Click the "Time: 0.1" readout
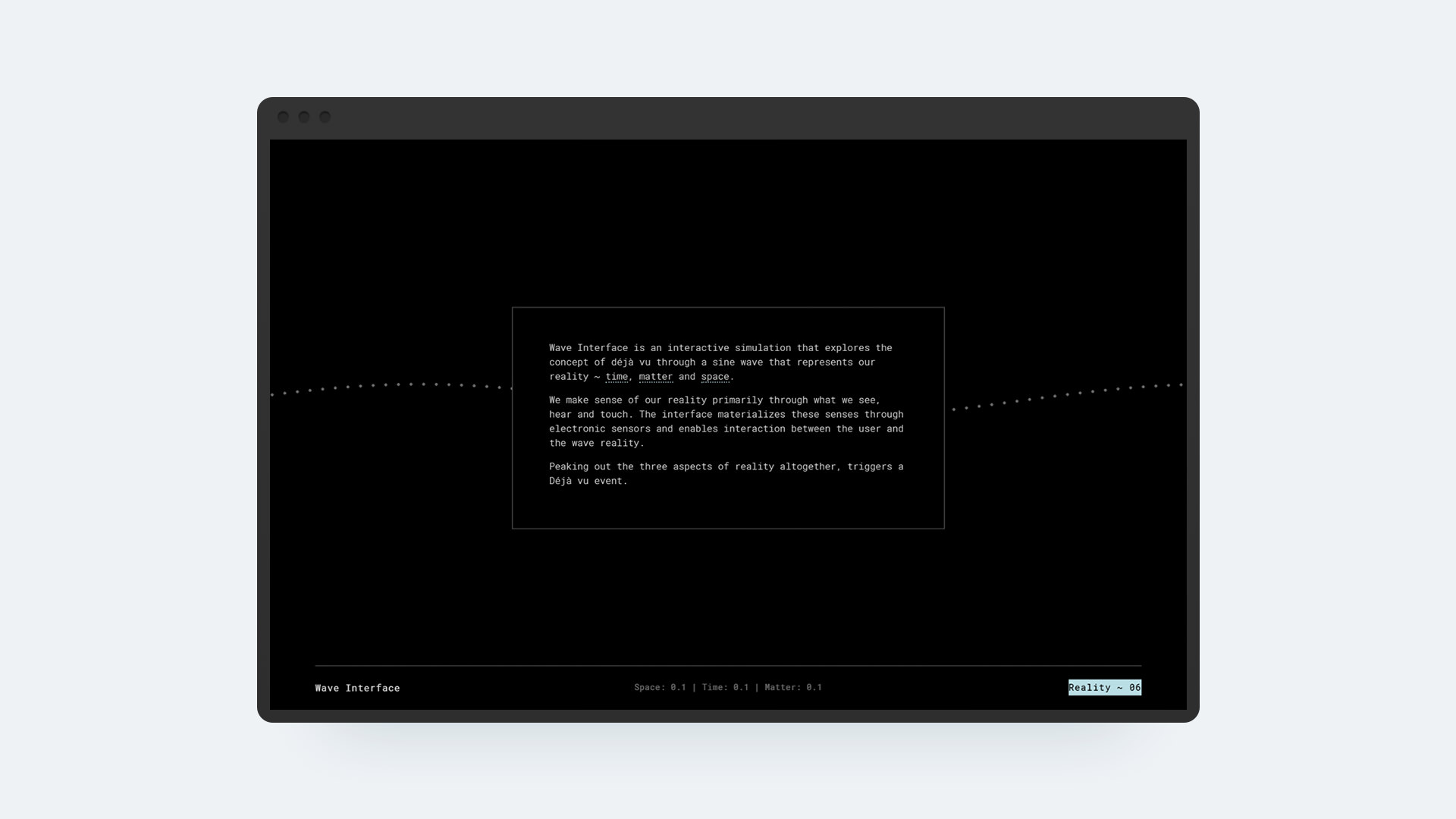Viewport: 1456px width, 819px height. tap(724, 687)
